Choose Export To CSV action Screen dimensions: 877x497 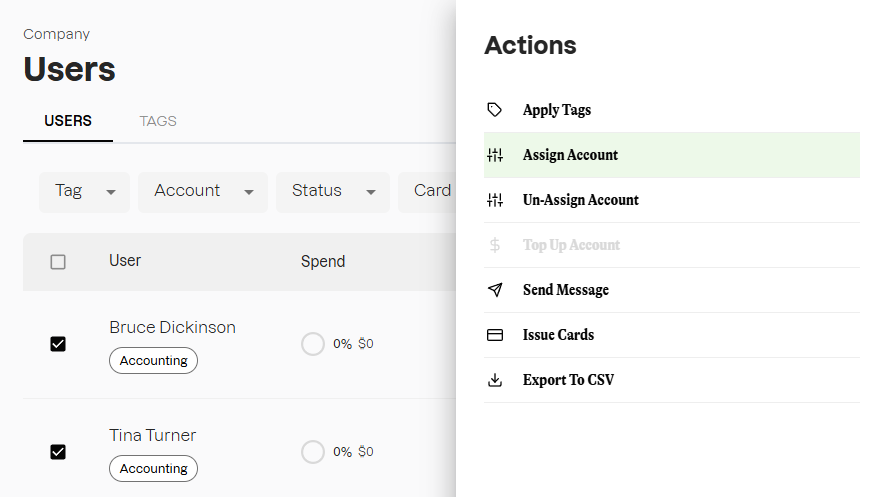click(568, 380)
